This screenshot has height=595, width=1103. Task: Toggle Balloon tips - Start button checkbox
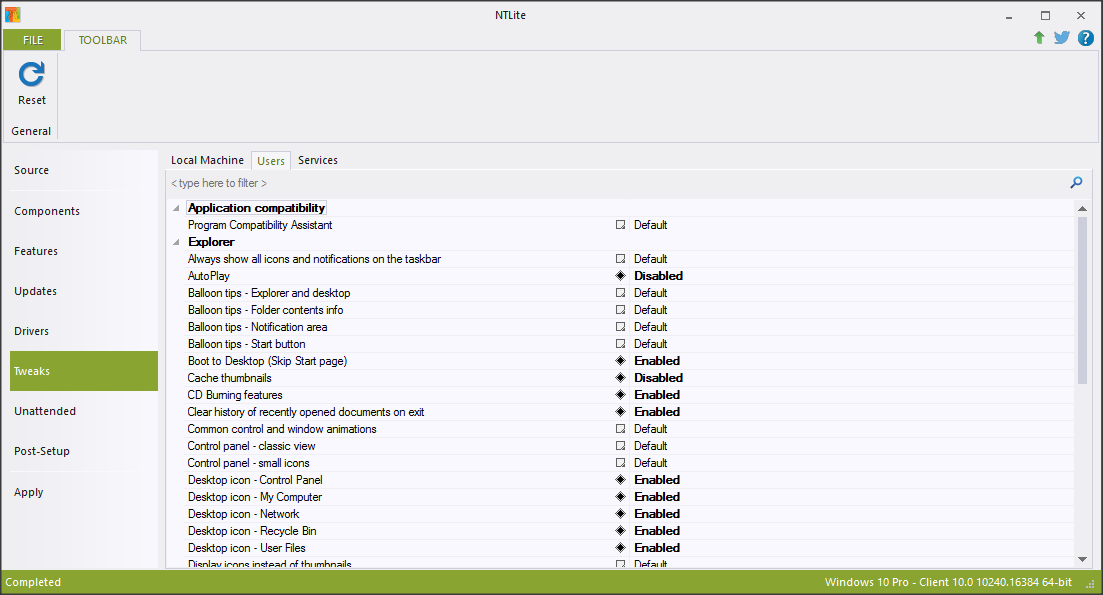pyautogui.click(x=620, y=344)
